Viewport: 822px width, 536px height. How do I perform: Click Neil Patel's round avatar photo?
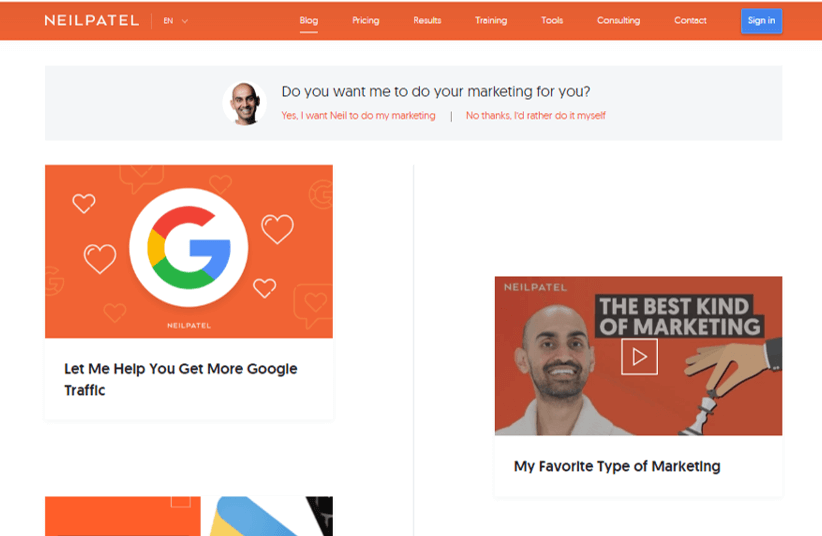[x=245, y=103]
